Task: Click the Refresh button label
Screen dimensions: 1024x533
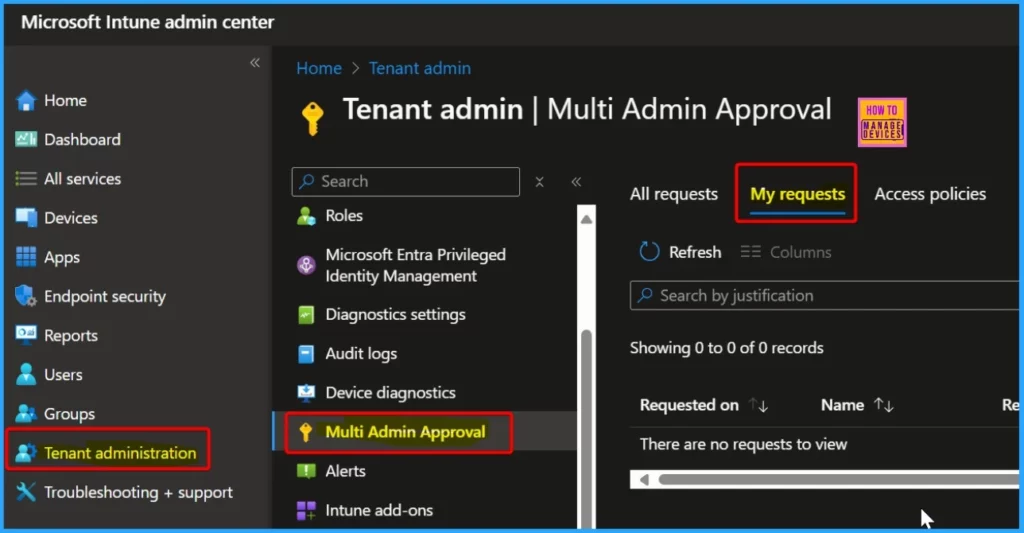Action: coord(695,252)
